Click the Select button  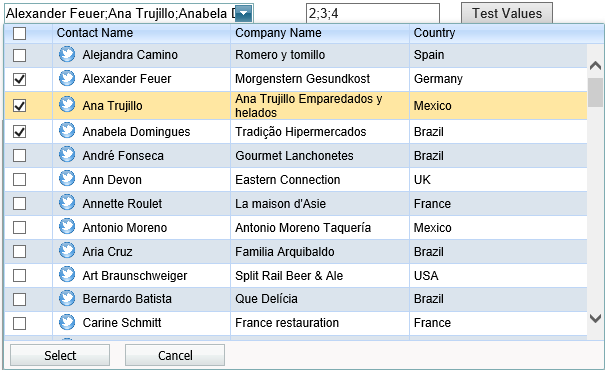[60, 355]
